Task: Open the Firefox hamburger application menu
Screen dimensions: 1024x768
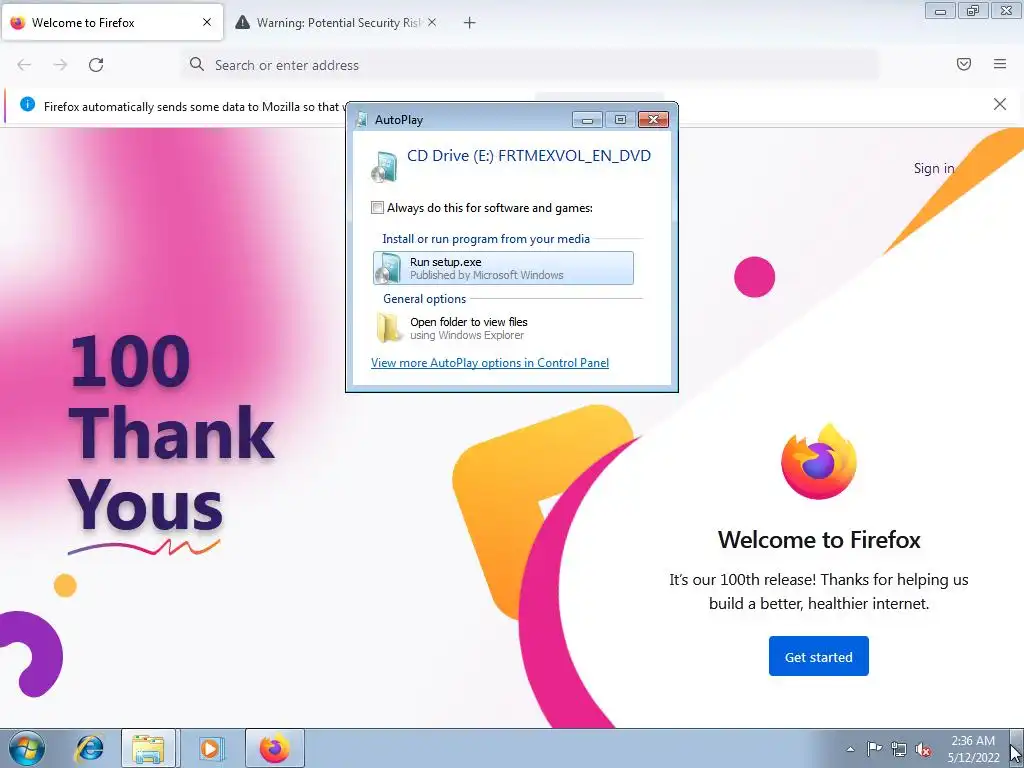Action: click(1000, 64)
